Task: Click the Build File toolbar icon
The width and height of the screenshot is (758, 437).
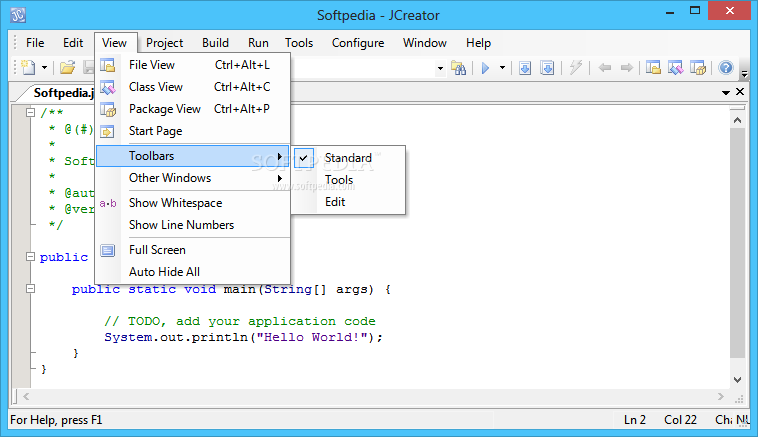Action: 525,68
